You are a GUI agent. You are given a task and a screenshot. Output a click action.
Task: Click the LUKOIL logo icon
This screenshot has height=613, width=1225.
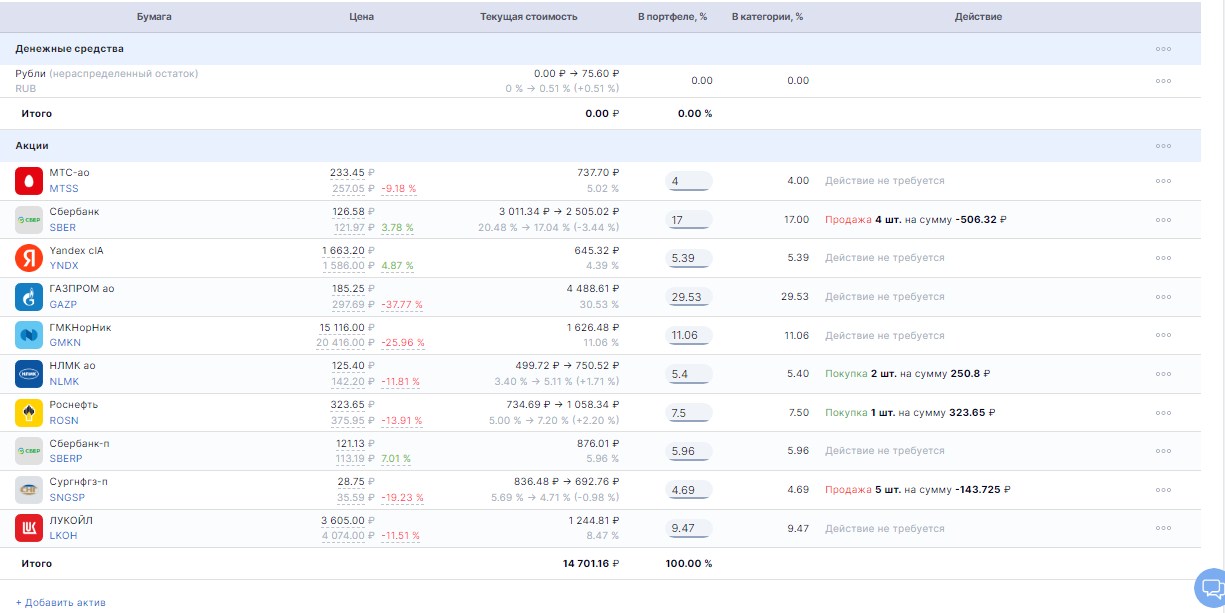(29, 528)
